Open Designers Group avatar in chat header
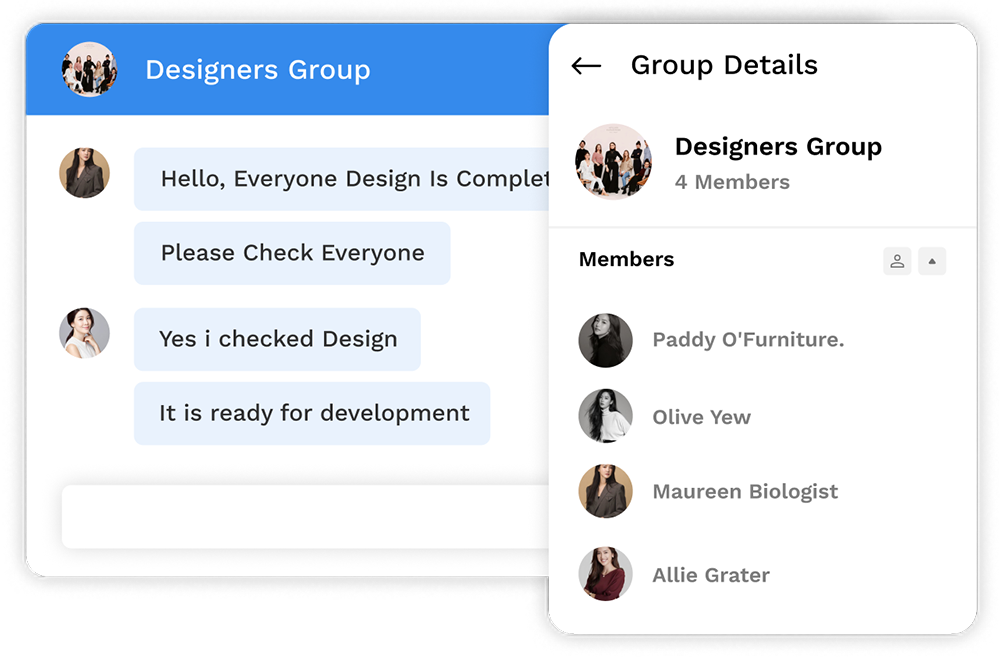The height and width of the screenshot is (658, 1000). [89, 70]
